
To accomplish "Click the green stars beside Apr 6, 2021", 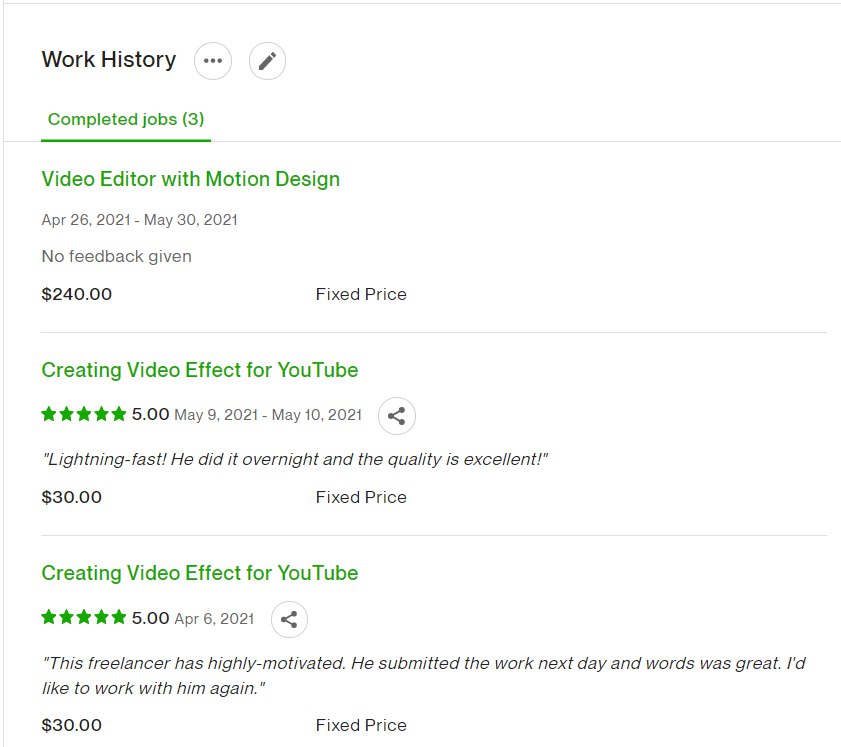I will coord(84,618).
